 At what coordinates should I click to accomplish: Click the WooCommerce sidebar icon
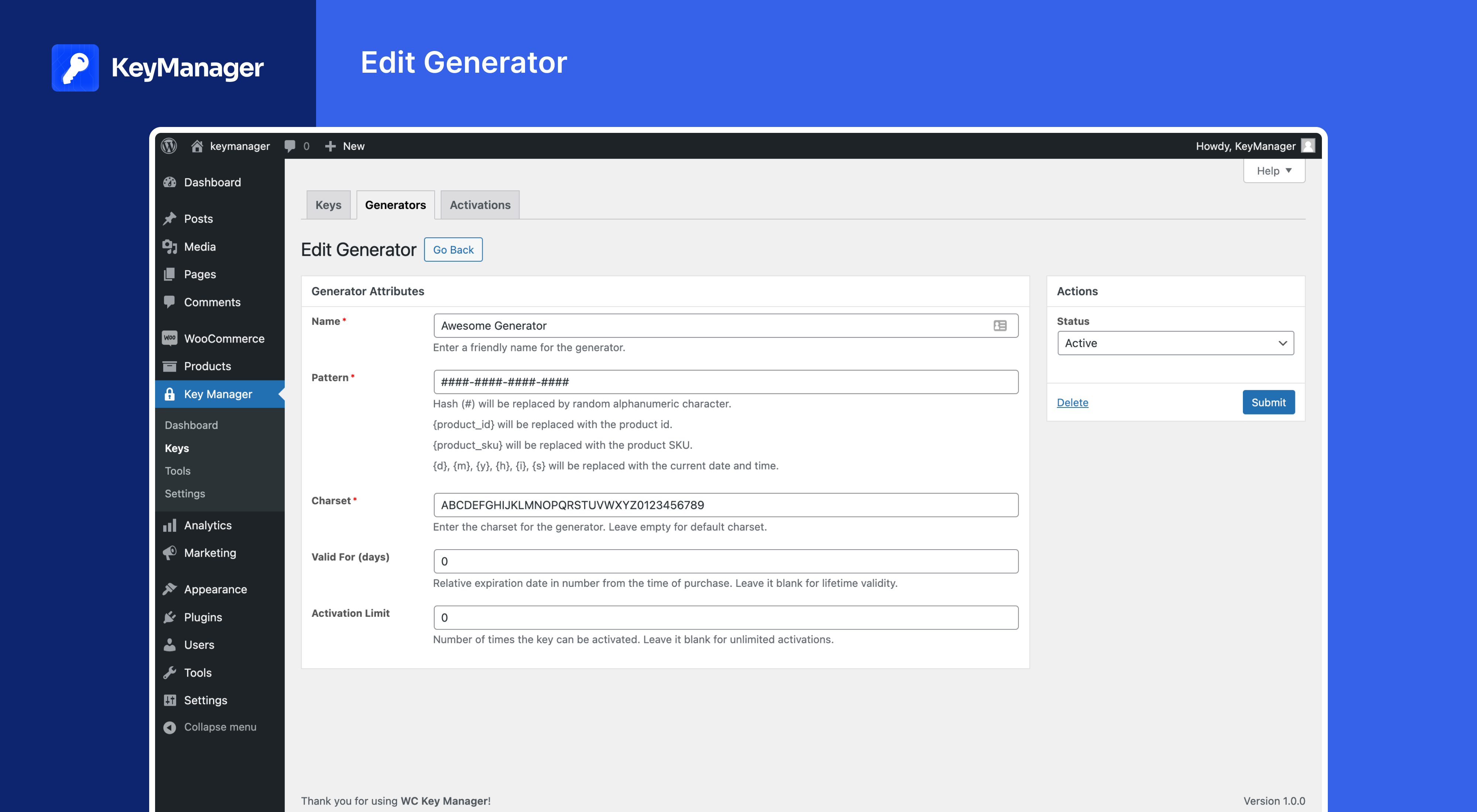(x=170, y=338)
